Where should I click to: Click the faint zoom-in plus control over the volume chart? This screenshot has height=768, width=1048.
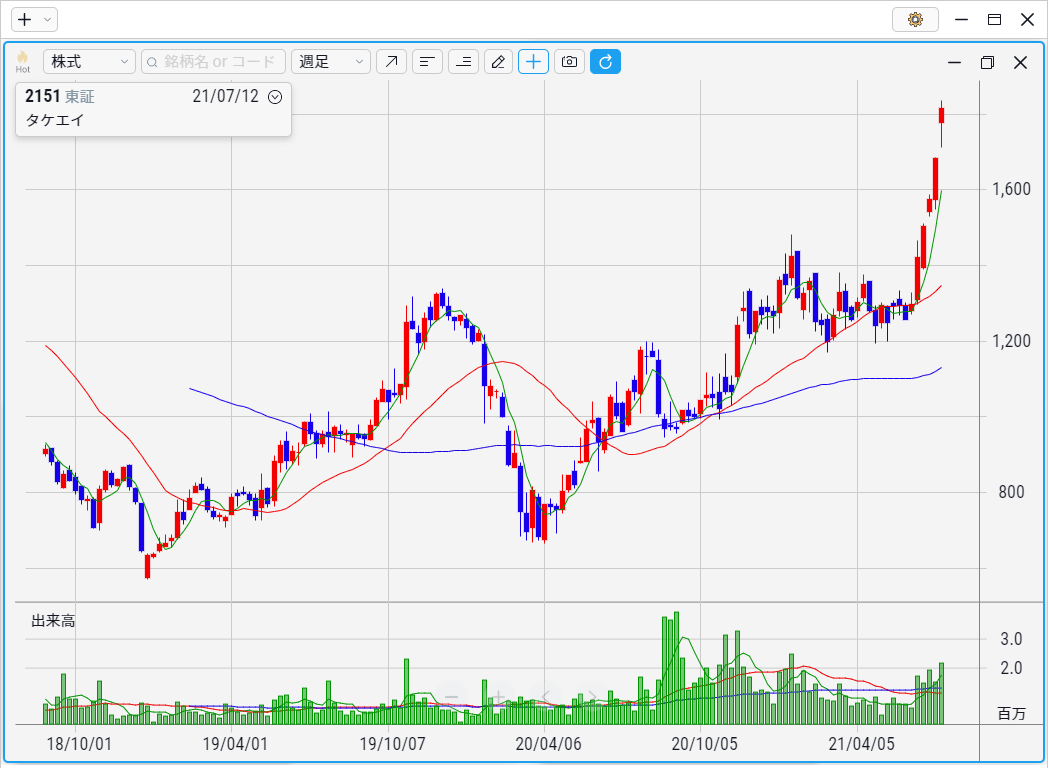(x=499, y=698)
